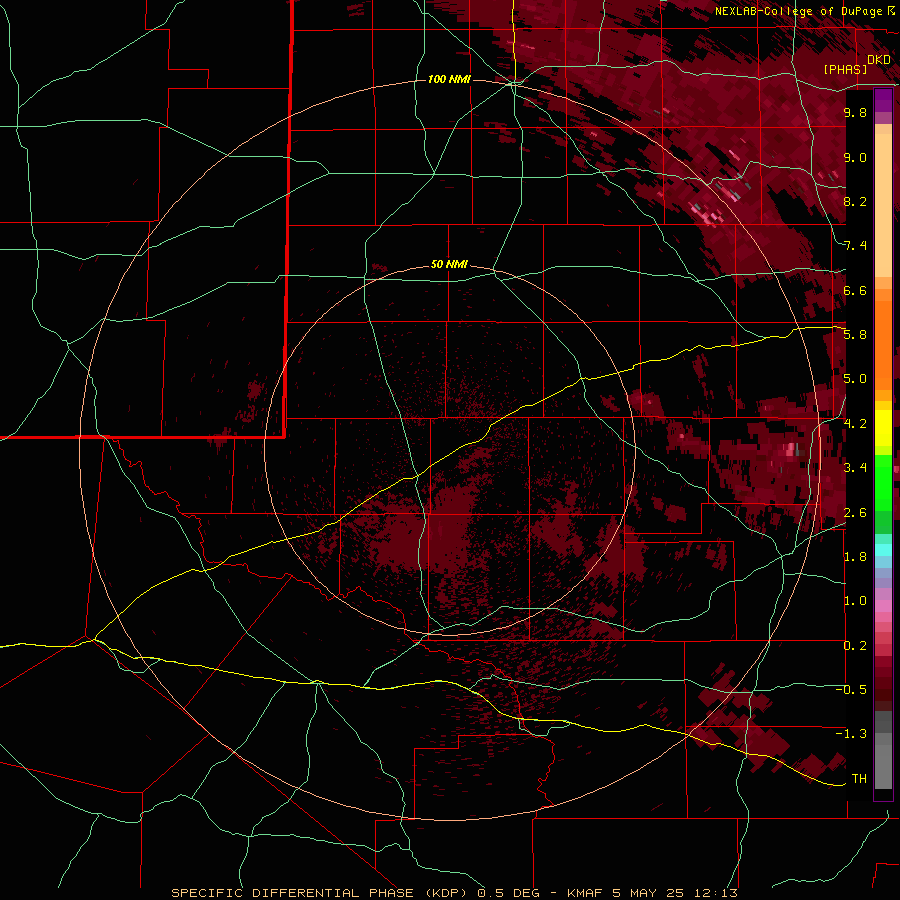Click the 1.8 value on the color scale

click(x=855, y=557)
